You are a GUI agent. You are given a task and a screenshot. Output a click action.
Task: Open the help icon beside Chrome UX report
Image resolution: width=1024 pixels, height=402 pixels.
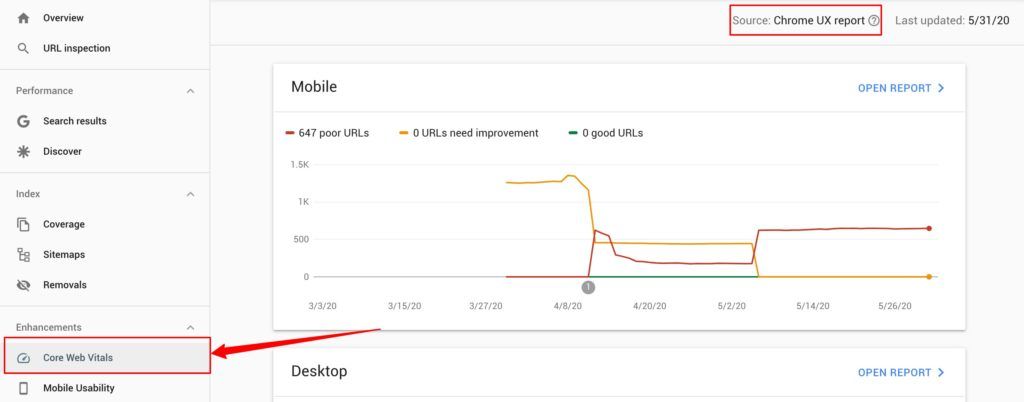pyautogui.click(x=874, y=20)
